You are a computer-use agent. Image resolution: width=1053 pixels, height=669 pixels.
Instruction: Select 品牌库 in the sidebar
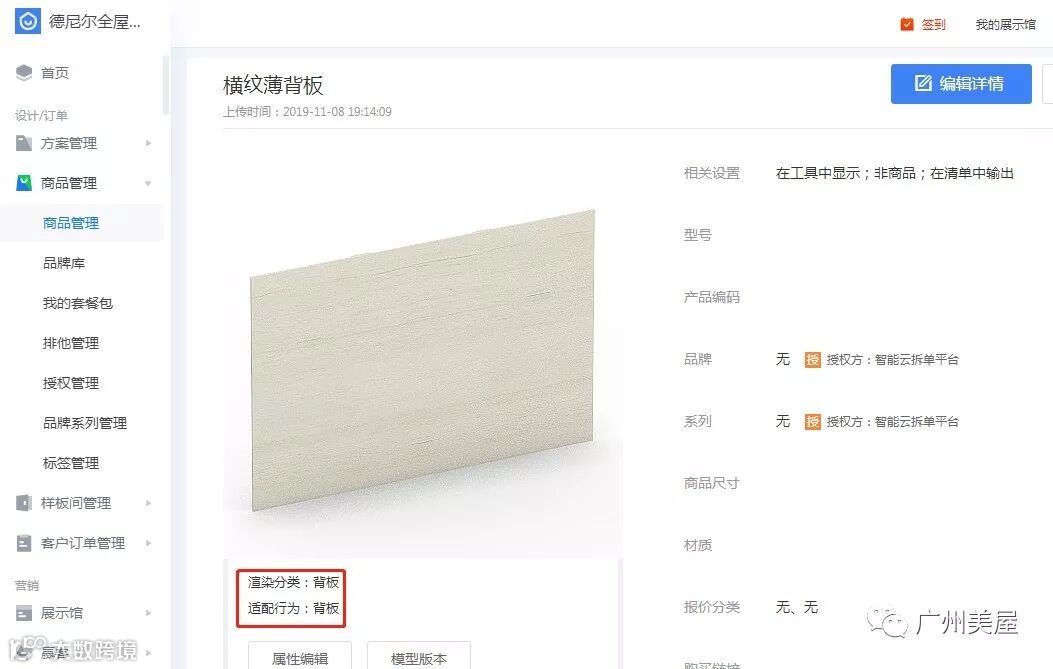pos(64,263)
